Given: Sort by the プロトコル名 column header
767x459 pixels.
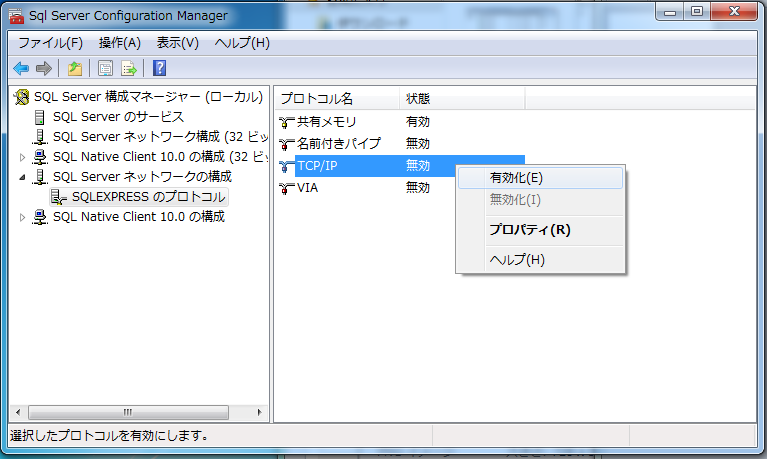Looking at the screenshot, I should [337, 98].
